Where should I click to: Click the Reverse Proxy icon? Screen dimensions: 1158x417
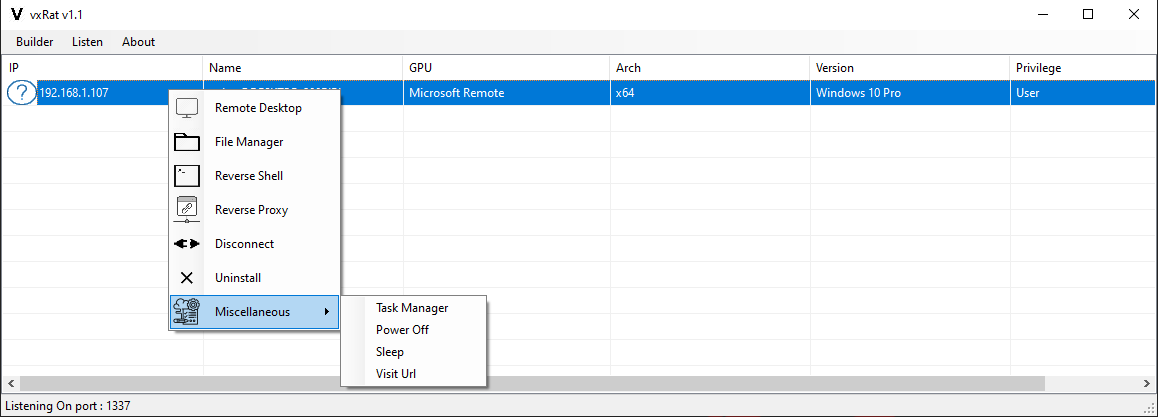(x=187, y=210)
